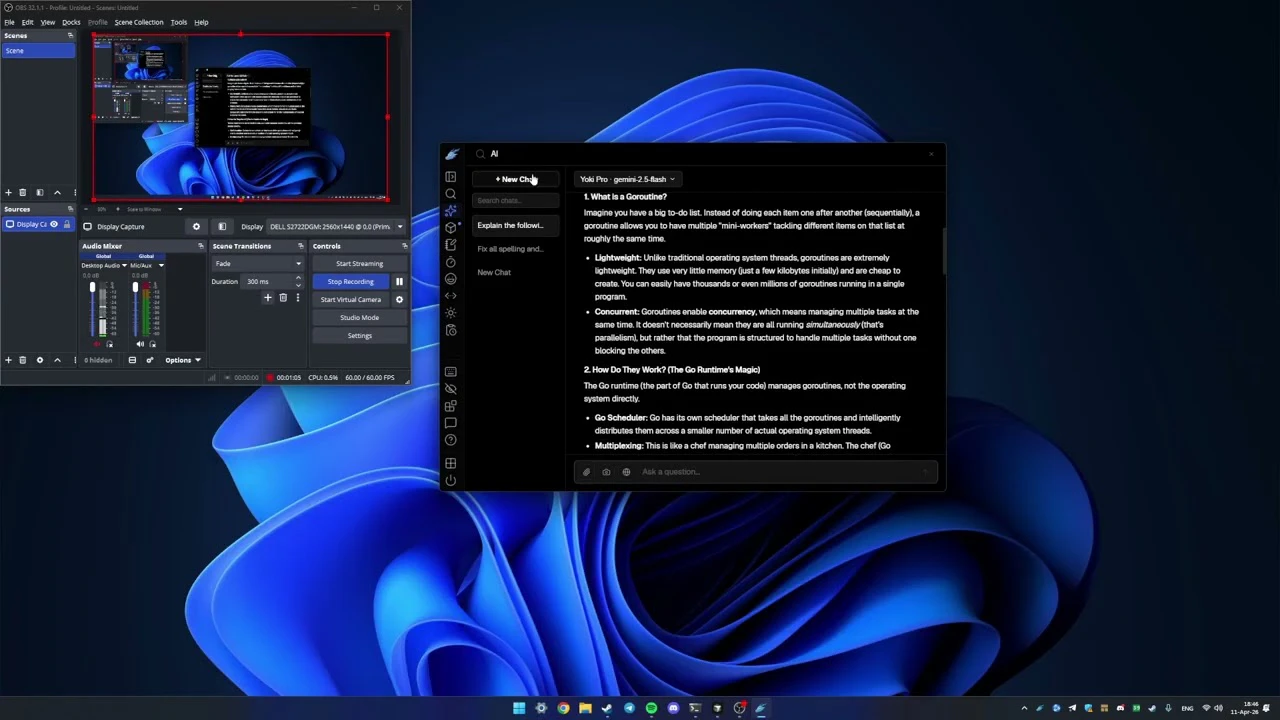This screenshot has width=1280, height=720.
Task: Click the camera screenshot icon in chat input
Action: point(606,472)
